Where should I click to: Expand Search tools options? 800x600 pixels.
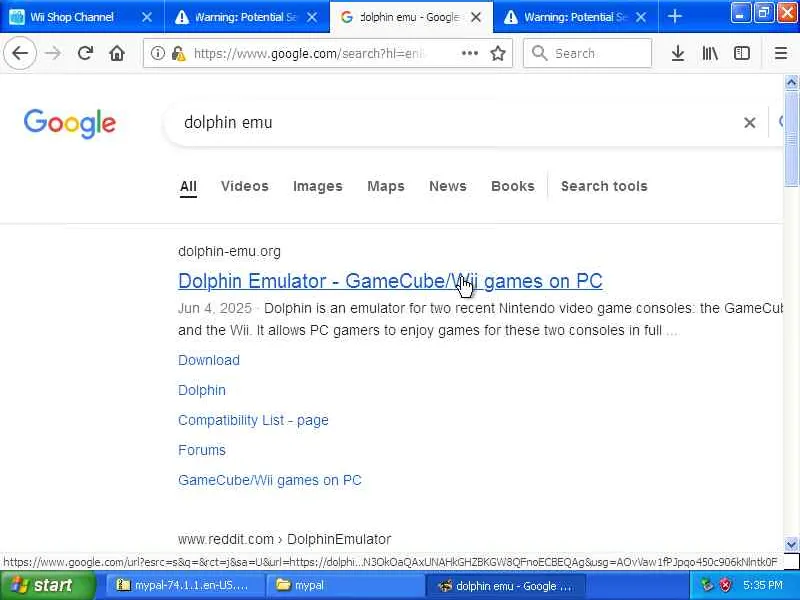tap(604, 186)
